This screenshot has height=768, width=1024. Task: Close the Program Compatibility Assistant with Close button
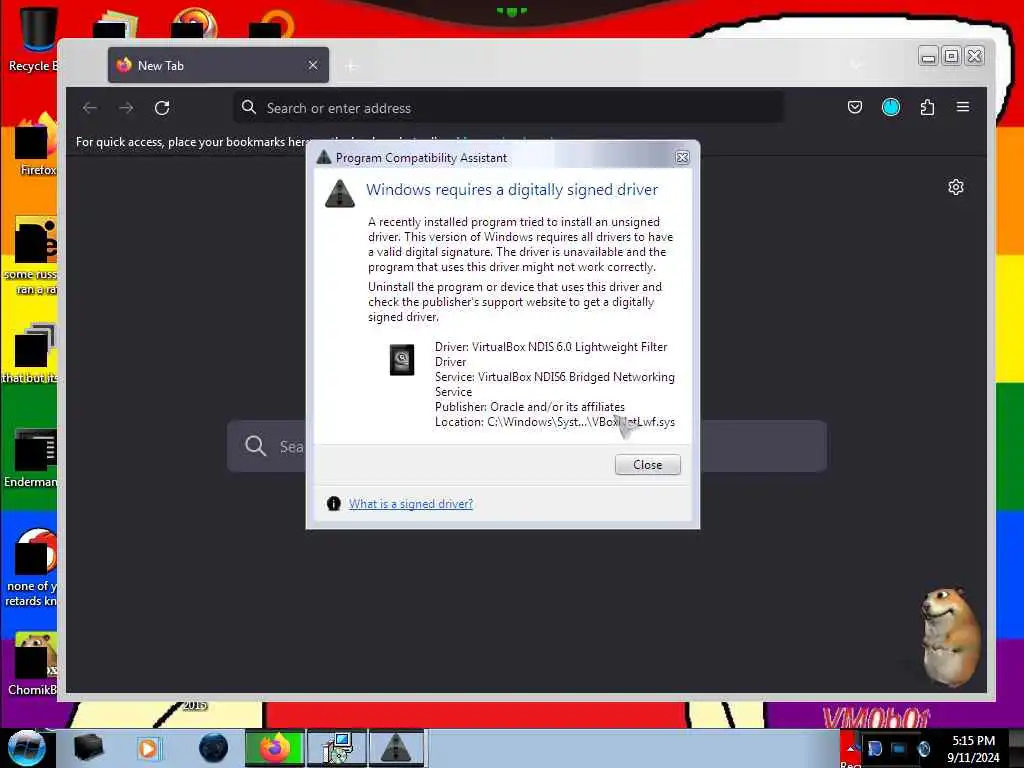point(647,464)
